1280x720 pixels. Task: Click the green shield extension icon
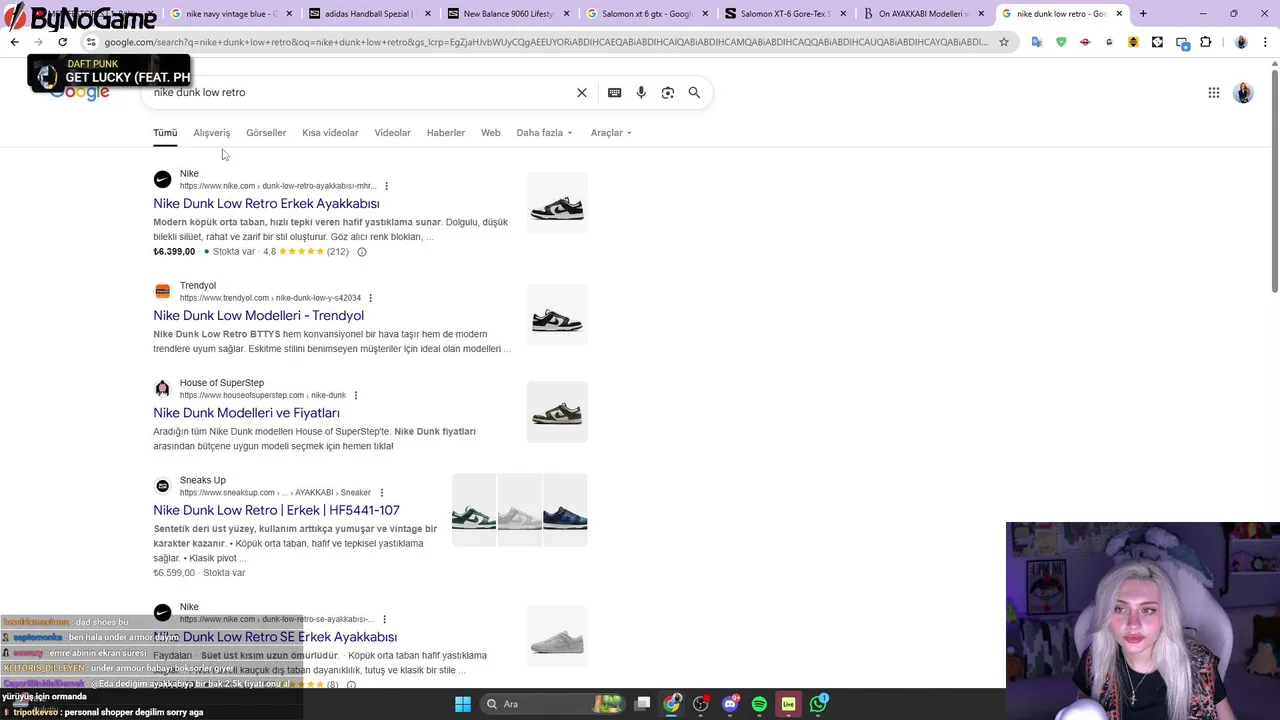[1061, 42]
